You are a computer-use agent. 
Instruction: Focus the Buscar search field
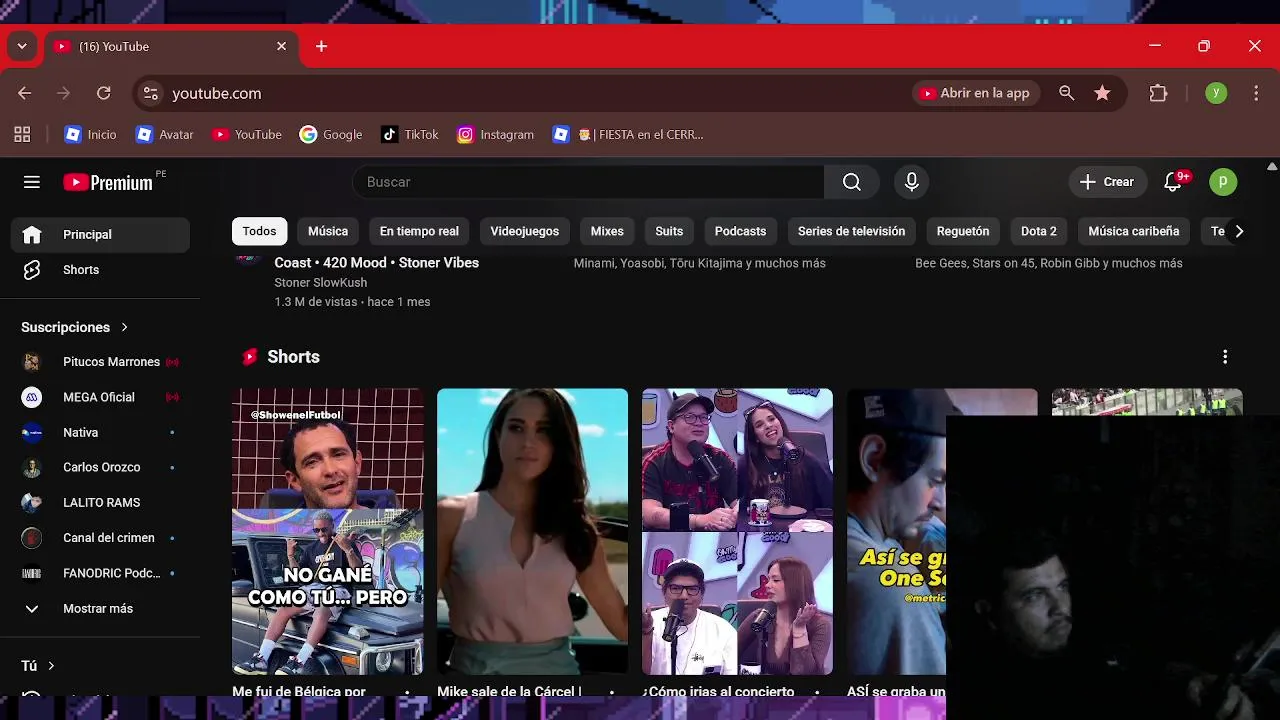click(588, 182)
